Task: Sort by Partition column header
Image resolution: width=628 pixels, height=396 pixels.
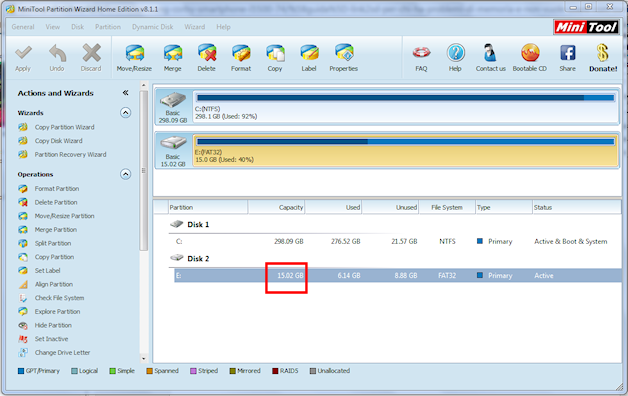Action: (208, 207)
